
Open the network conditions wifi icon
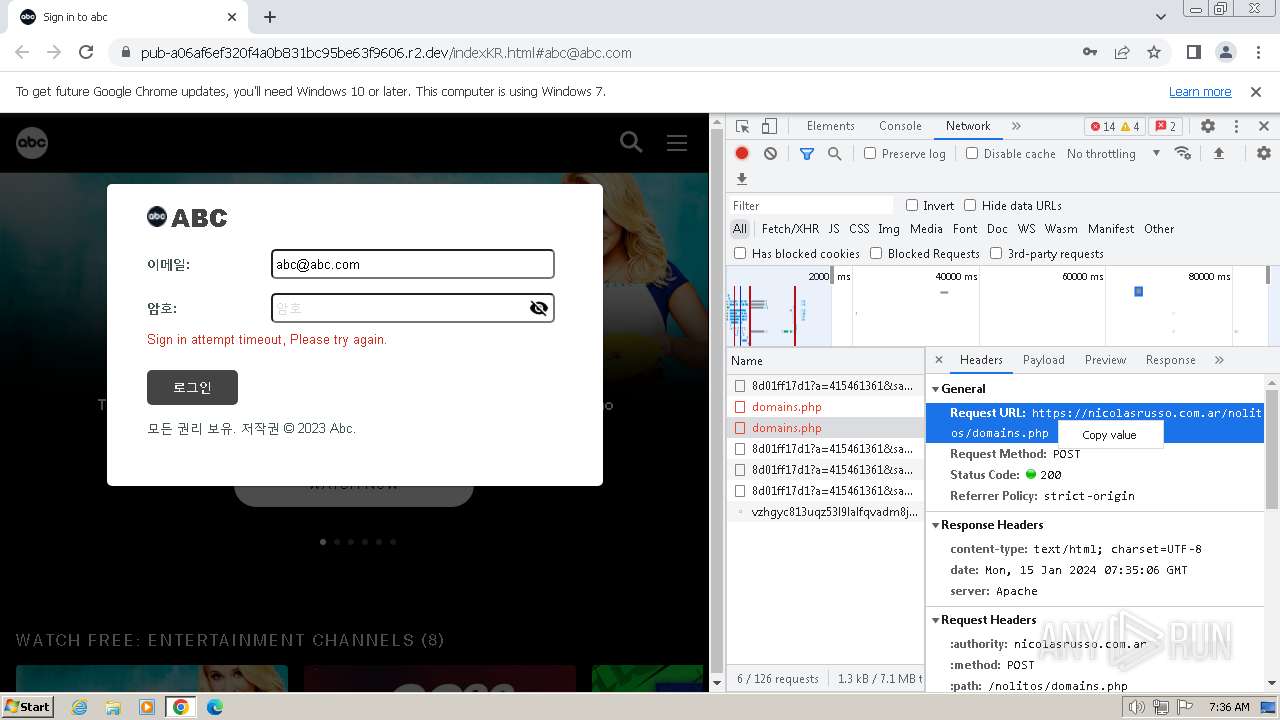point(1183,153)
